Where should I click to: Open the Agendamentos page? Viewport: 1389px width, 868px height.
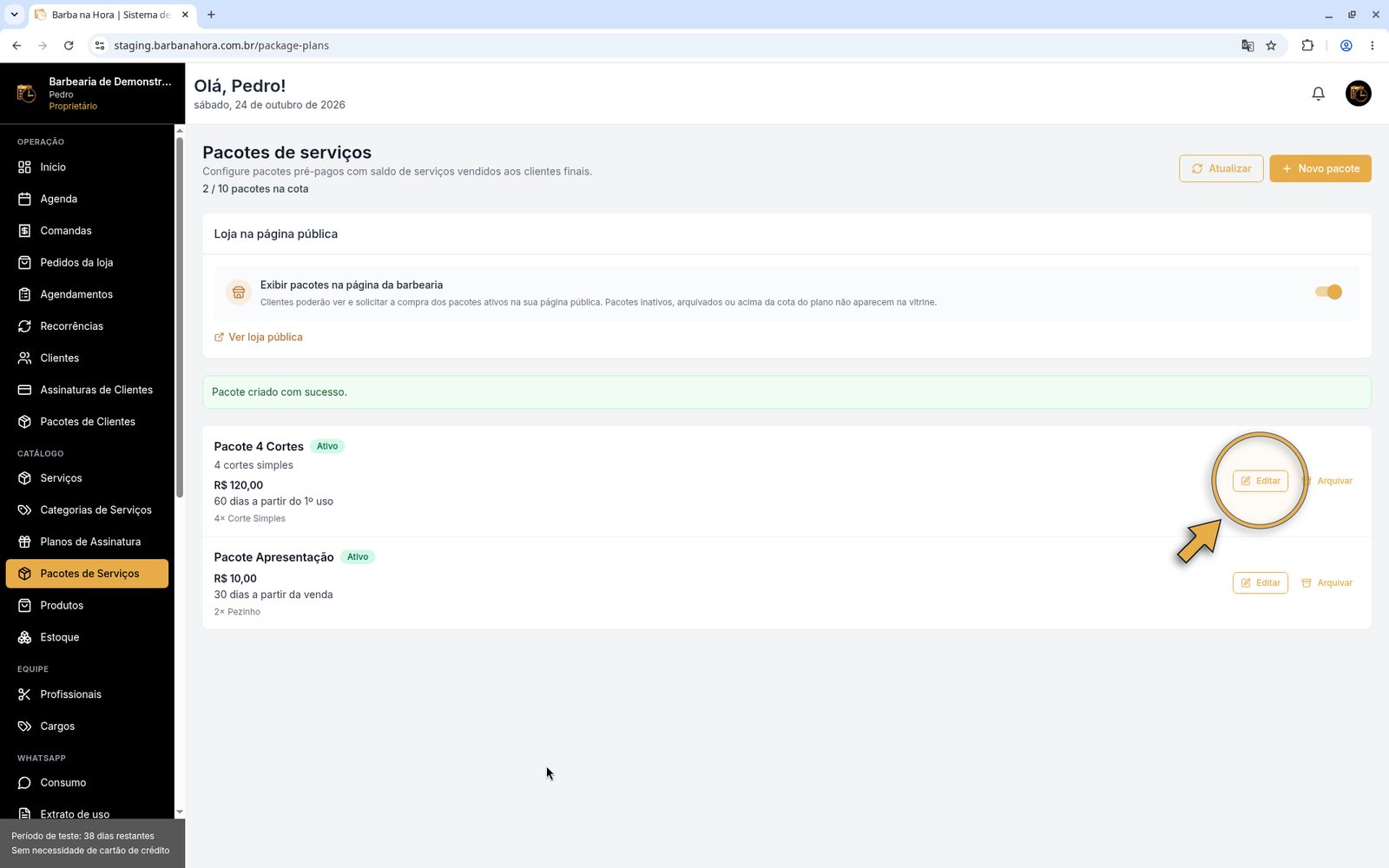tap(87, 294)
